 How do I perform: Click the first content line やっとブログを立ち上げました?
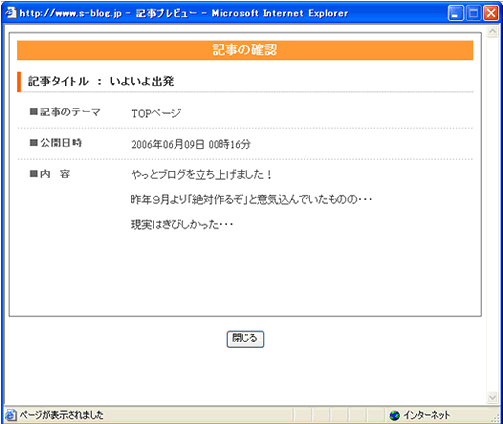[x=201, y=175]
